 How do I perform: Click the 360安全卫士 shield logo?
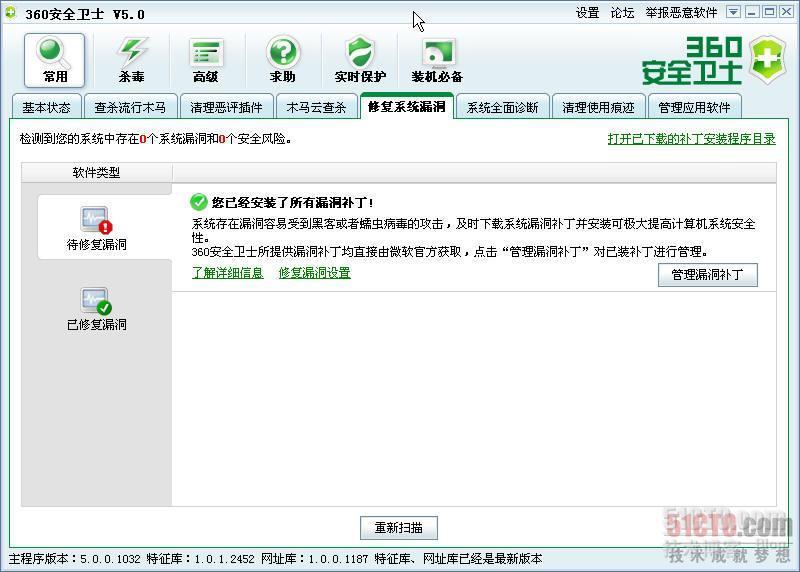tap(768, 60)
